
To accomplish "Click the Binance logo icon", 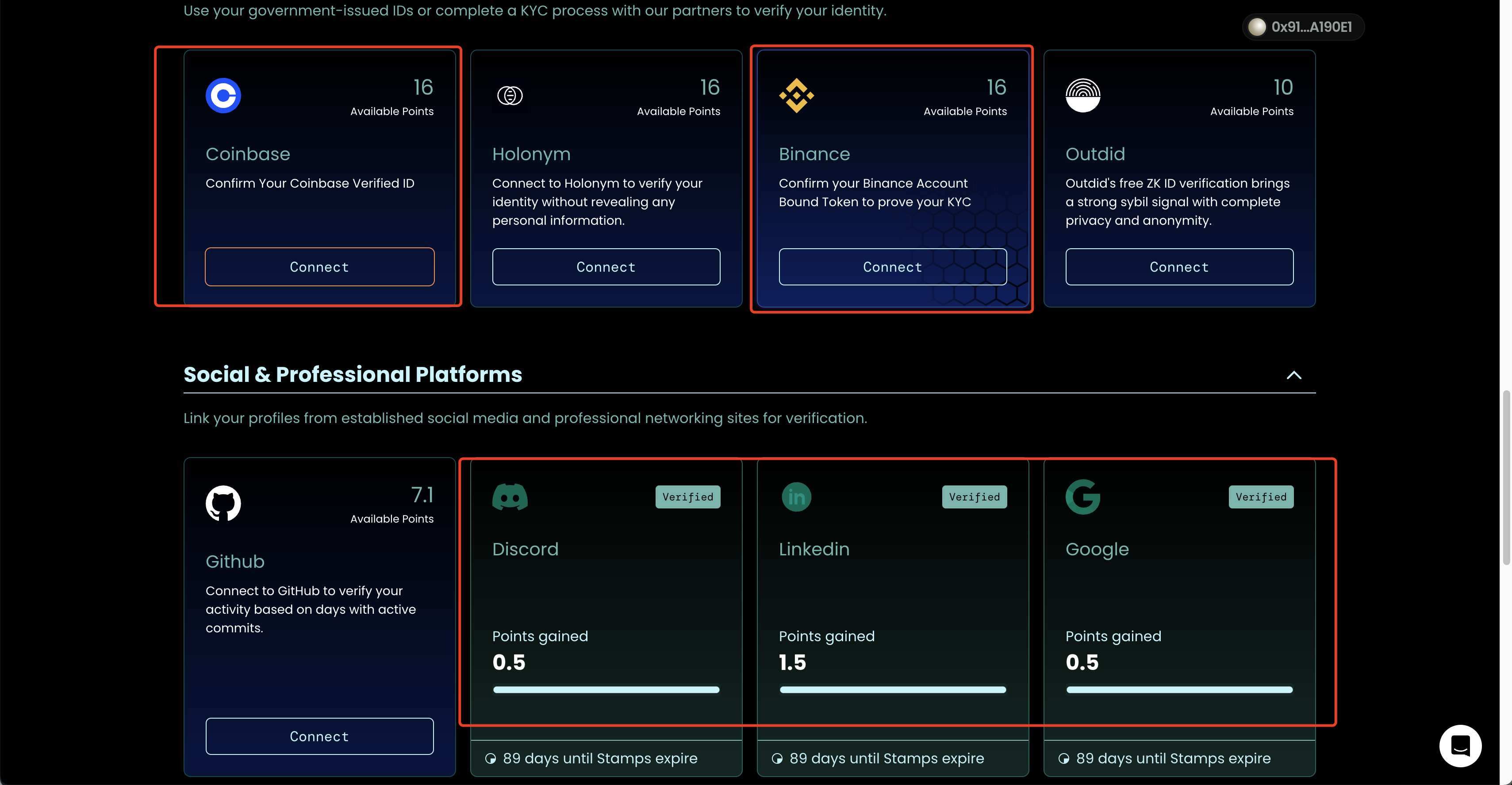I will click(797, 95).
